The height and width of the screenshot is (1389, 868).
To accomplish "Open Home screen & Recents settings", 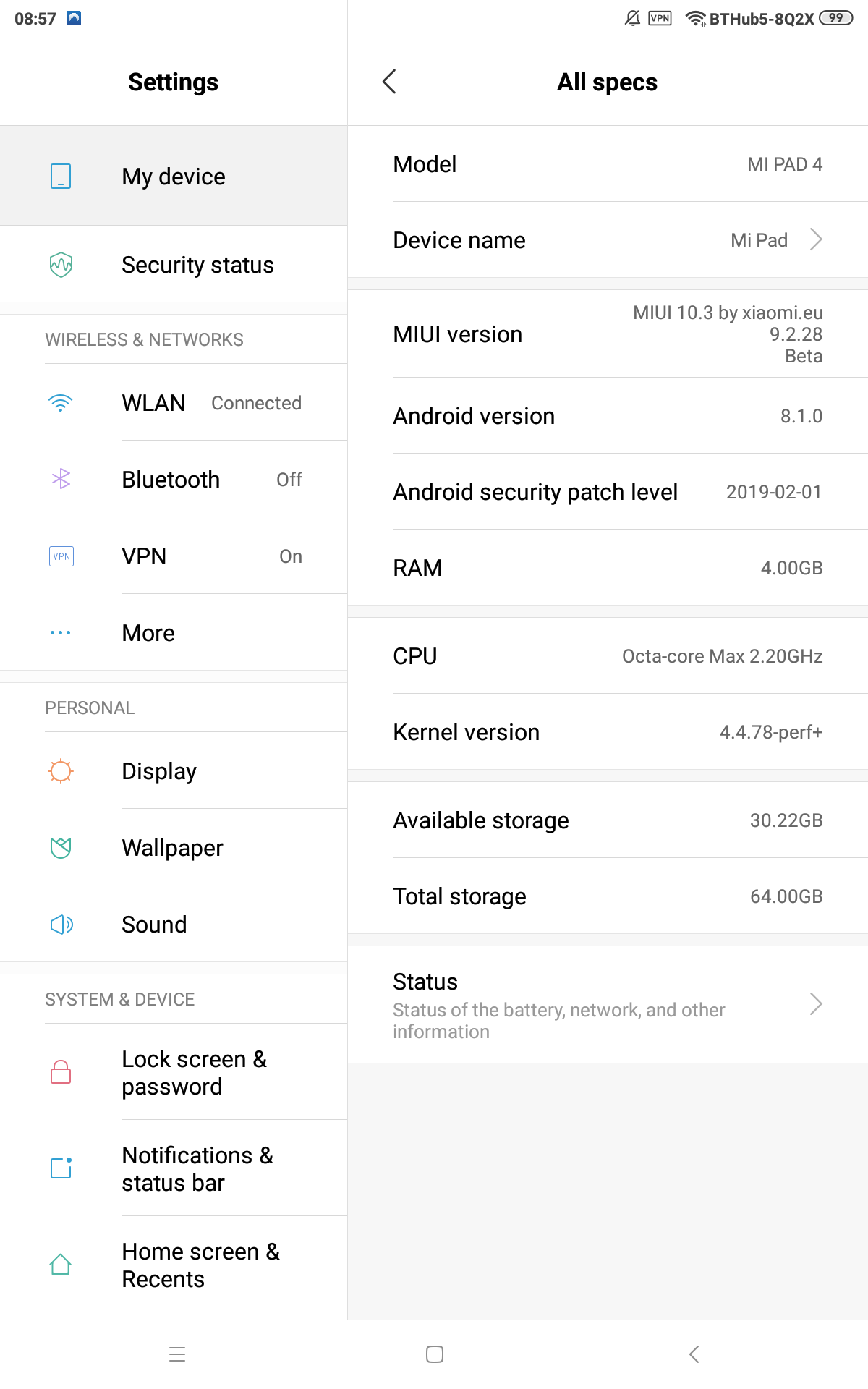I will [x=174, y=1264].
